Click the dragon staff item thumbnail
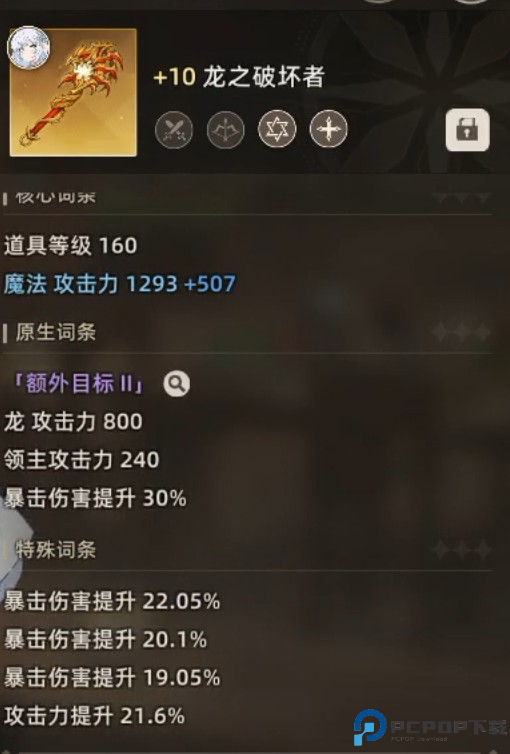 pos(73,92)
